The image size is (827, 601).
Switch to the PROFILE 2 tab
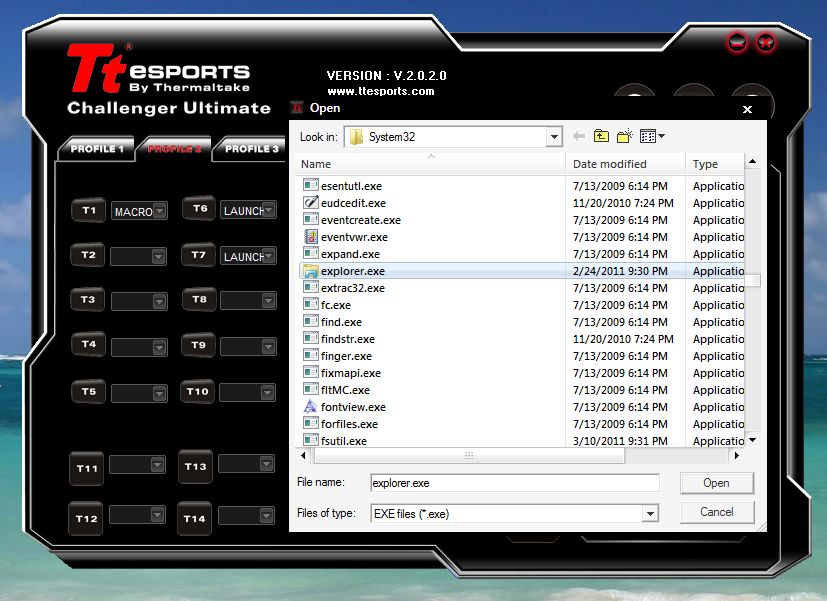coord(174,149)
